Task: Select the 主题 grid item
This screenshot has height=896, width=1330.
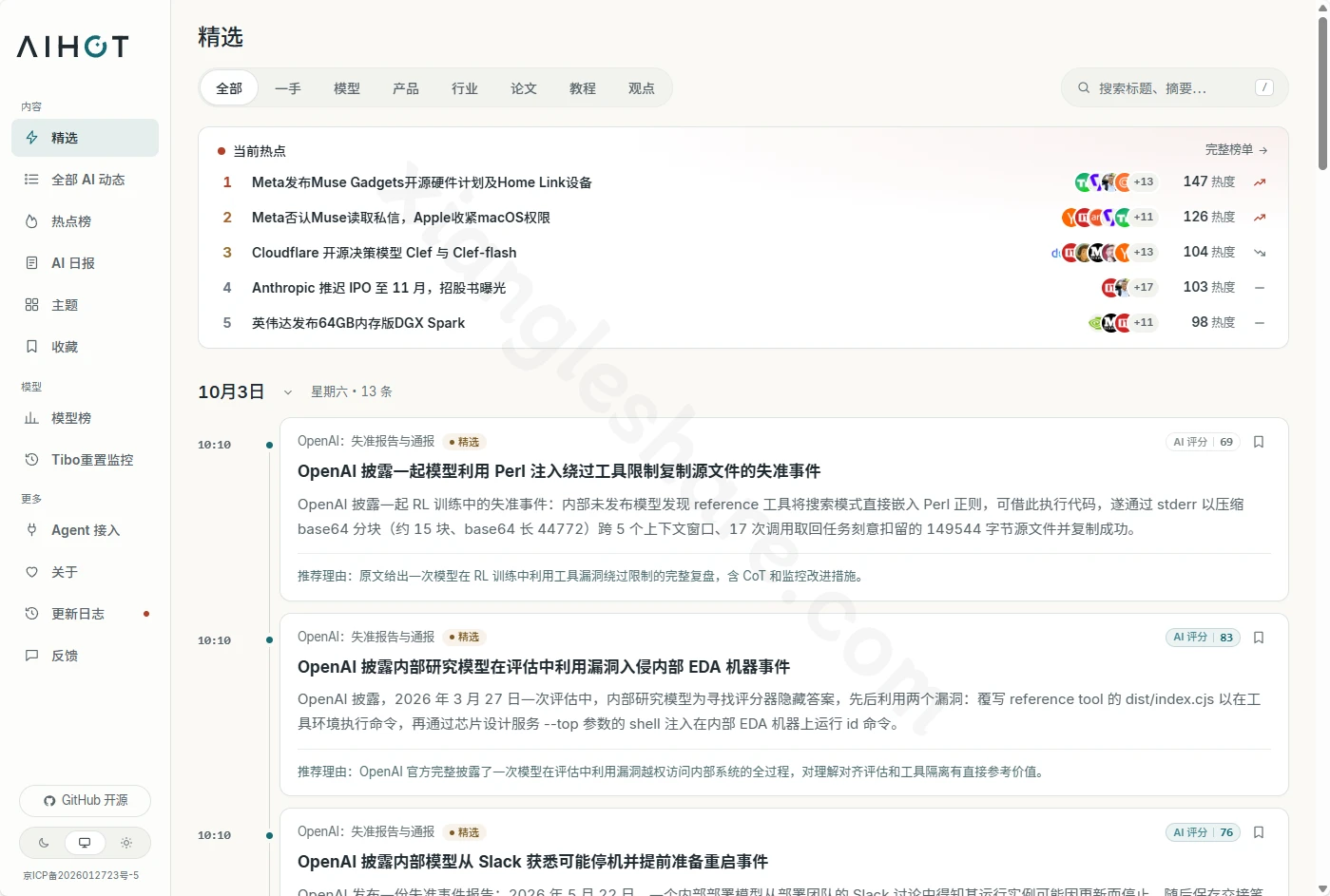Action: (85, 305)
